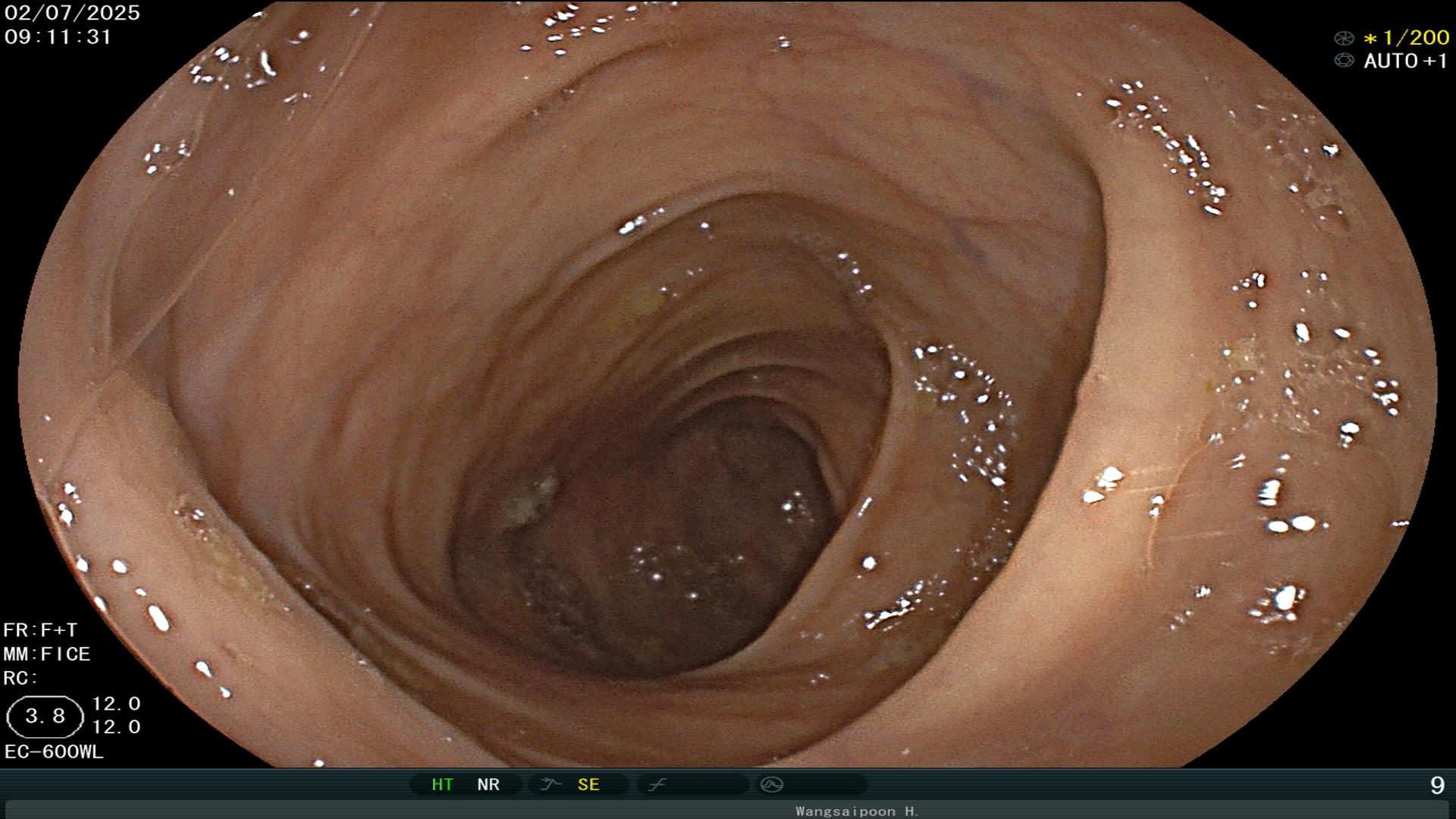Toggle the green HT indicator
This screenshot has height=819, width=1456.
pos(442,784)
